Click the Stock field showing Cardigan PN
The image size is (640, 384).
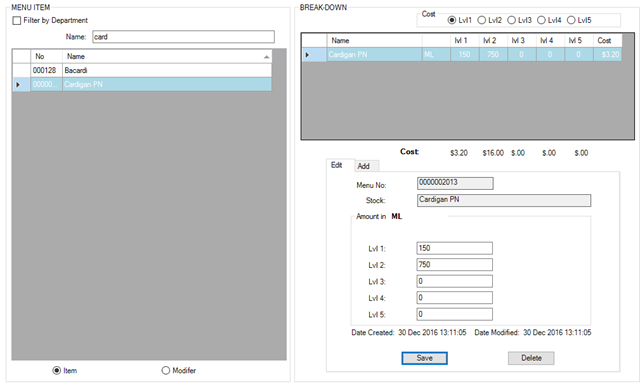504,200
